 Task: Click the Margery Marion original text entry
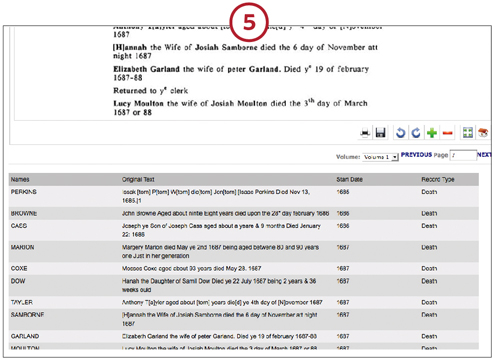point(220,252)
